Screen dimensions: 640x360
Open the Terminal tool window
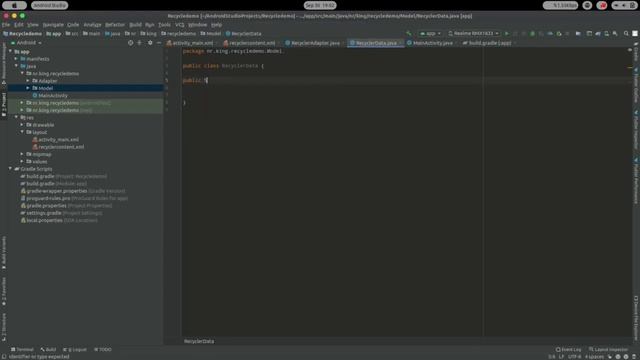[22, 349]
